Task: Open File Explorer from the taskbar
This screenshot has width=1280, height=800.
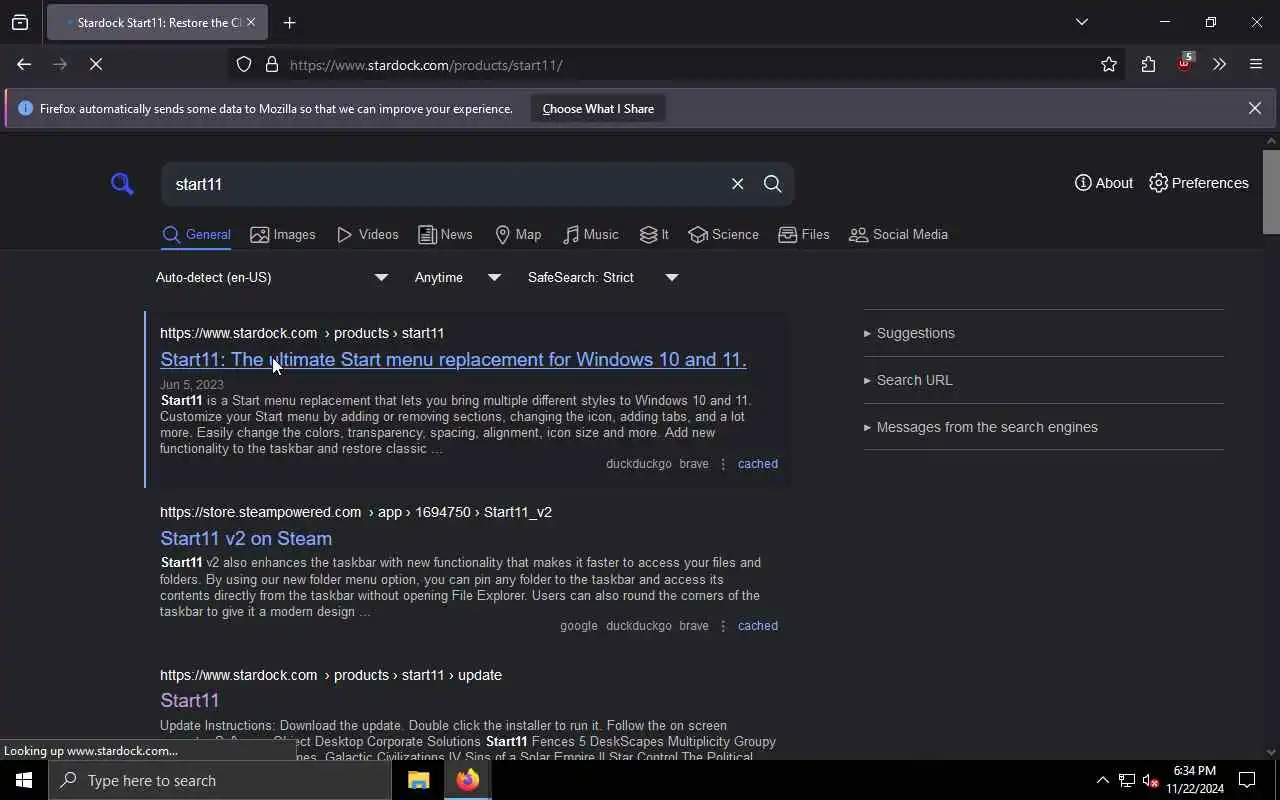Action: [x=418, y=780]
